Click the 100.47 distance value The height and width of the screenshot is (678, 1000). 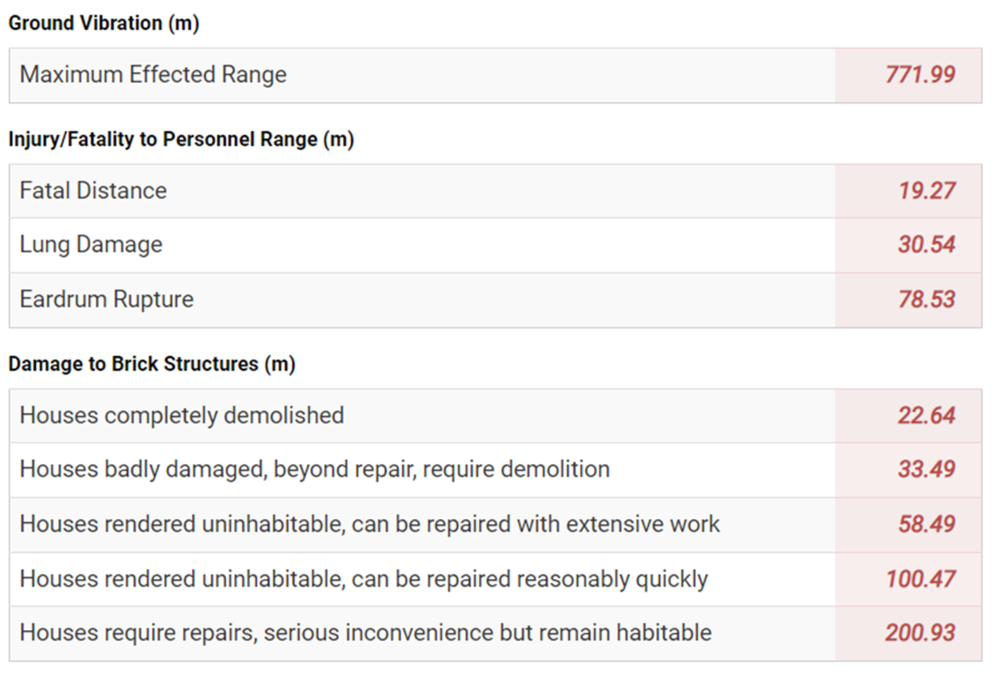tap(920, 578)
